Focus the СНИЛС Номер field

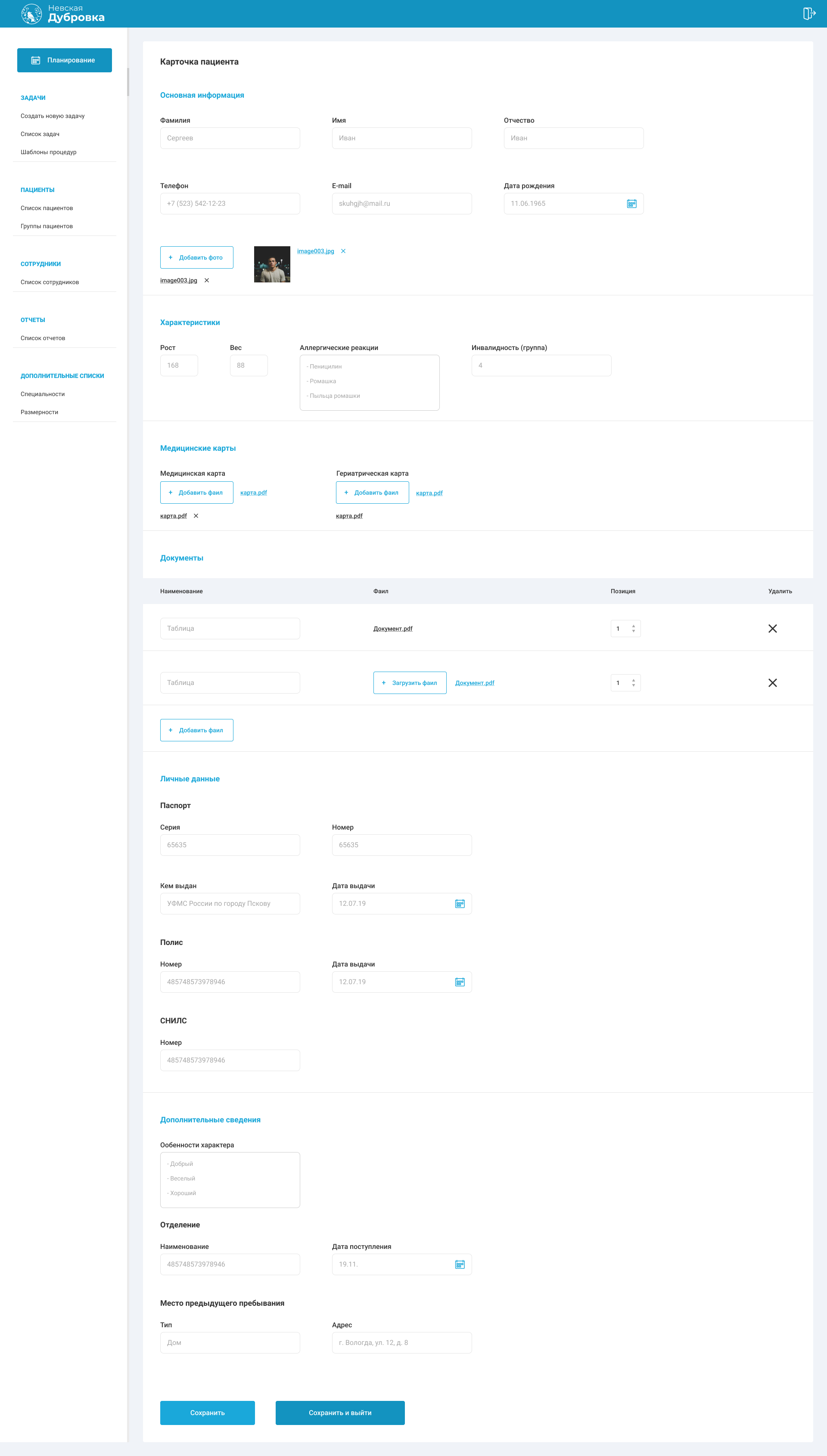pos(230,1060)
